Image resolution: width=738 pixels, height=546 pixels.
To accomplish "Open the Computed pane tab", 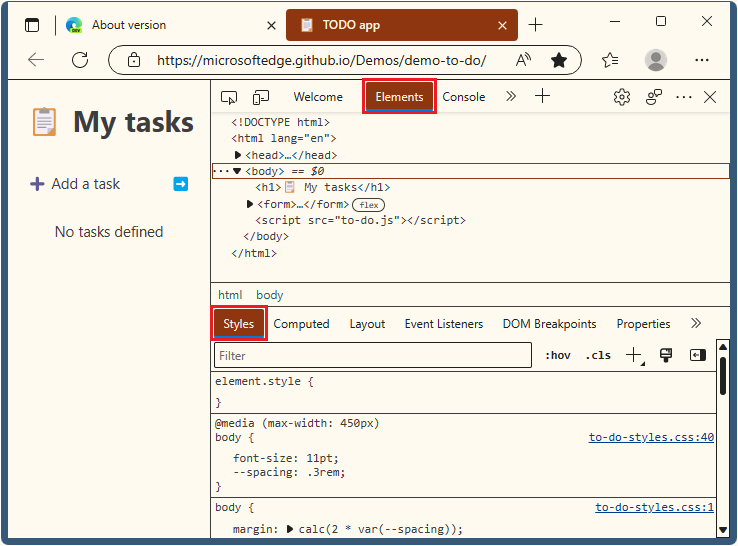I will (x=301, y=324).
